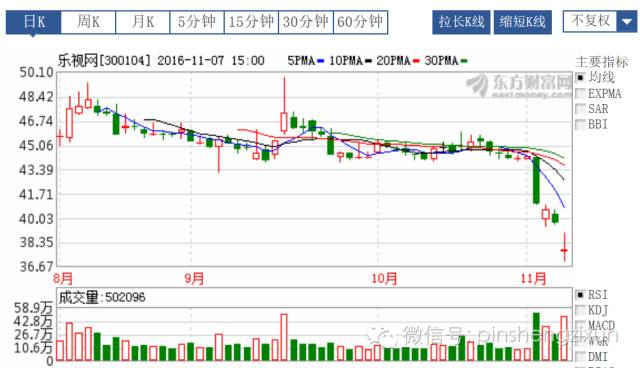The image size is (640, 368).
Task: Click the stock title 乐视网[300104]
Action: tap(104, 61)
